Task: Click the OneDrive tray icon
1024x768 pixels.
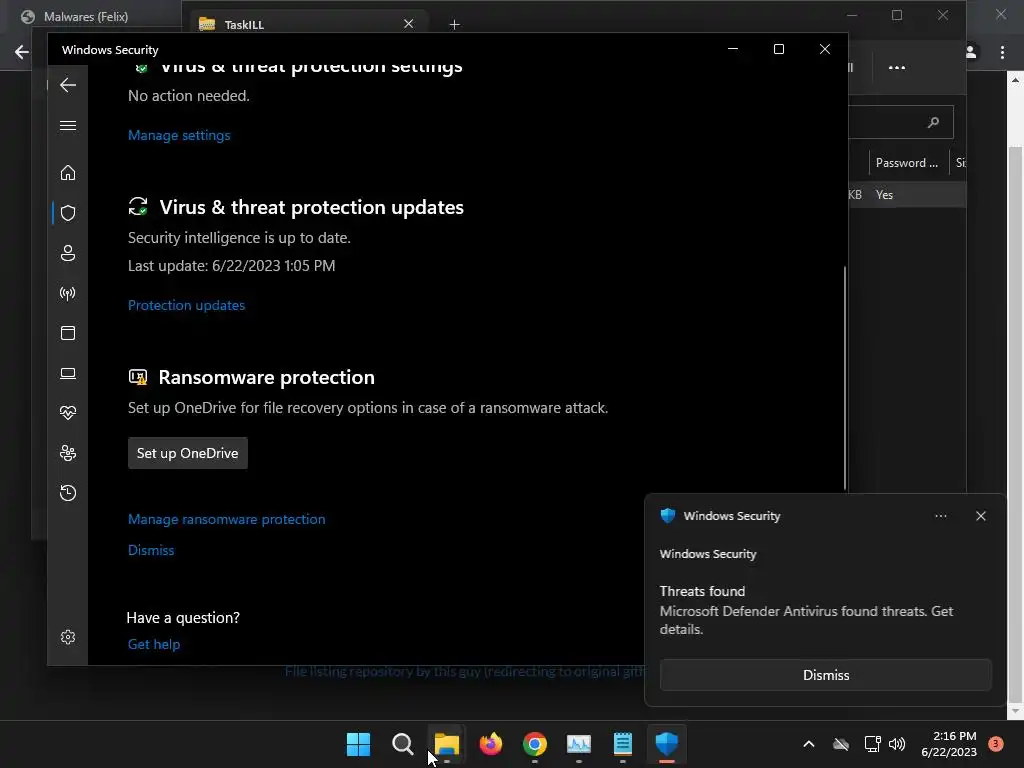Action: tap(841, 744)
